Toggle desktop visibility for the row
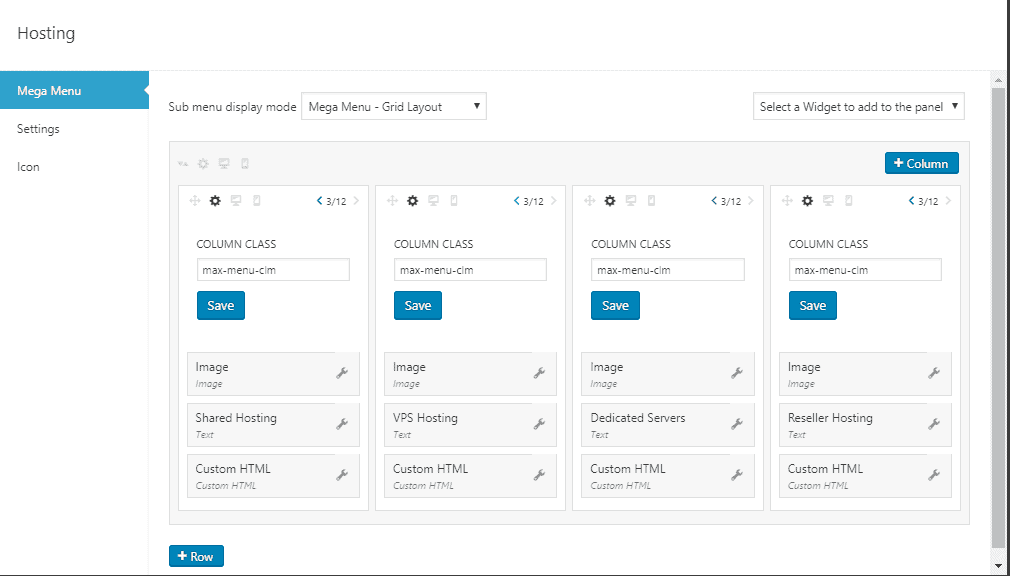1010x576 pixels. (224, 164)
